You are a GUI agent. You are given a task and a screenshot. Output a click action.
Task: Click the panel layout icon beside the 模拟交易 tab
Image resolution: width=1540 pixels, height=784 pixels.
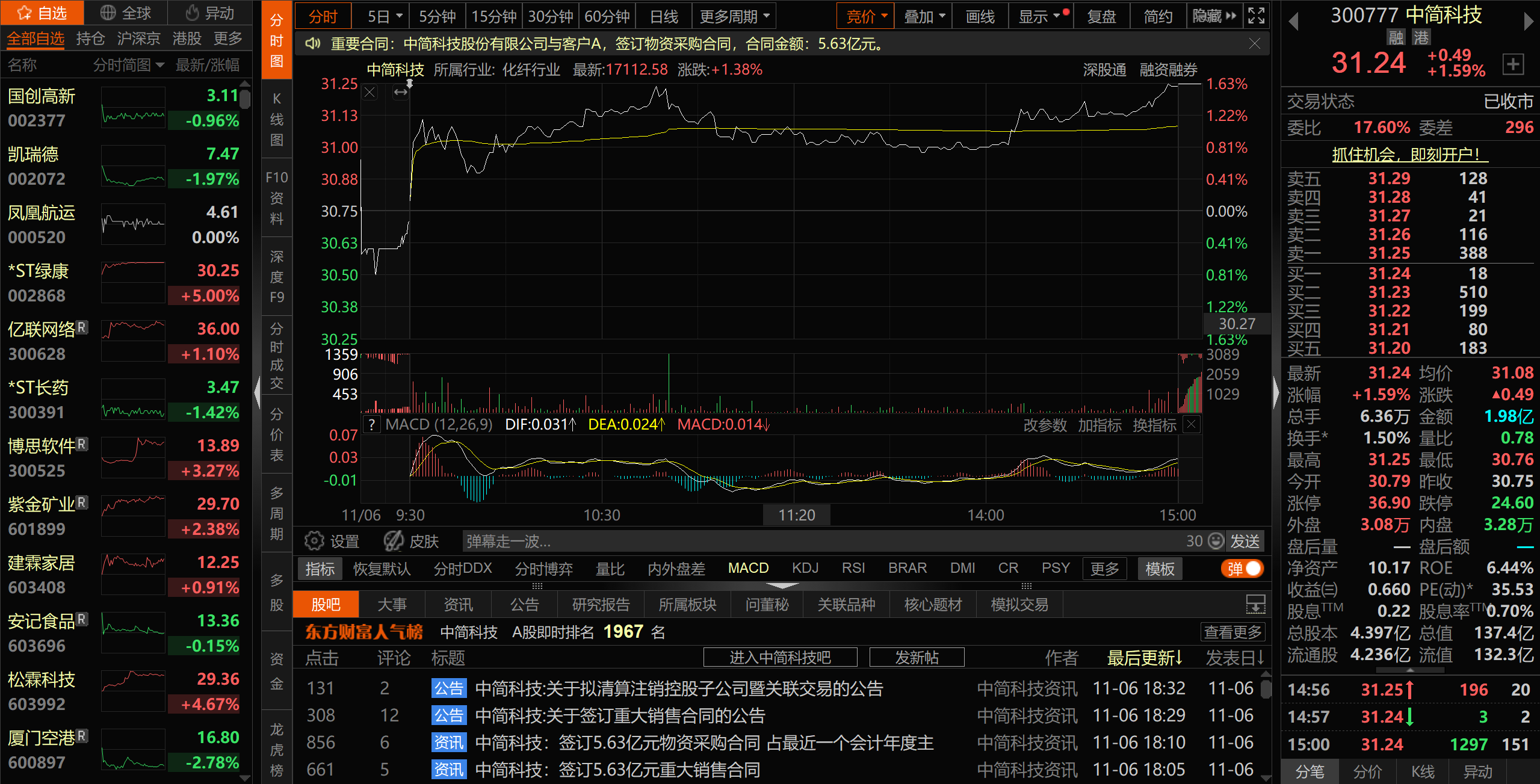(x=1255, y=604)
